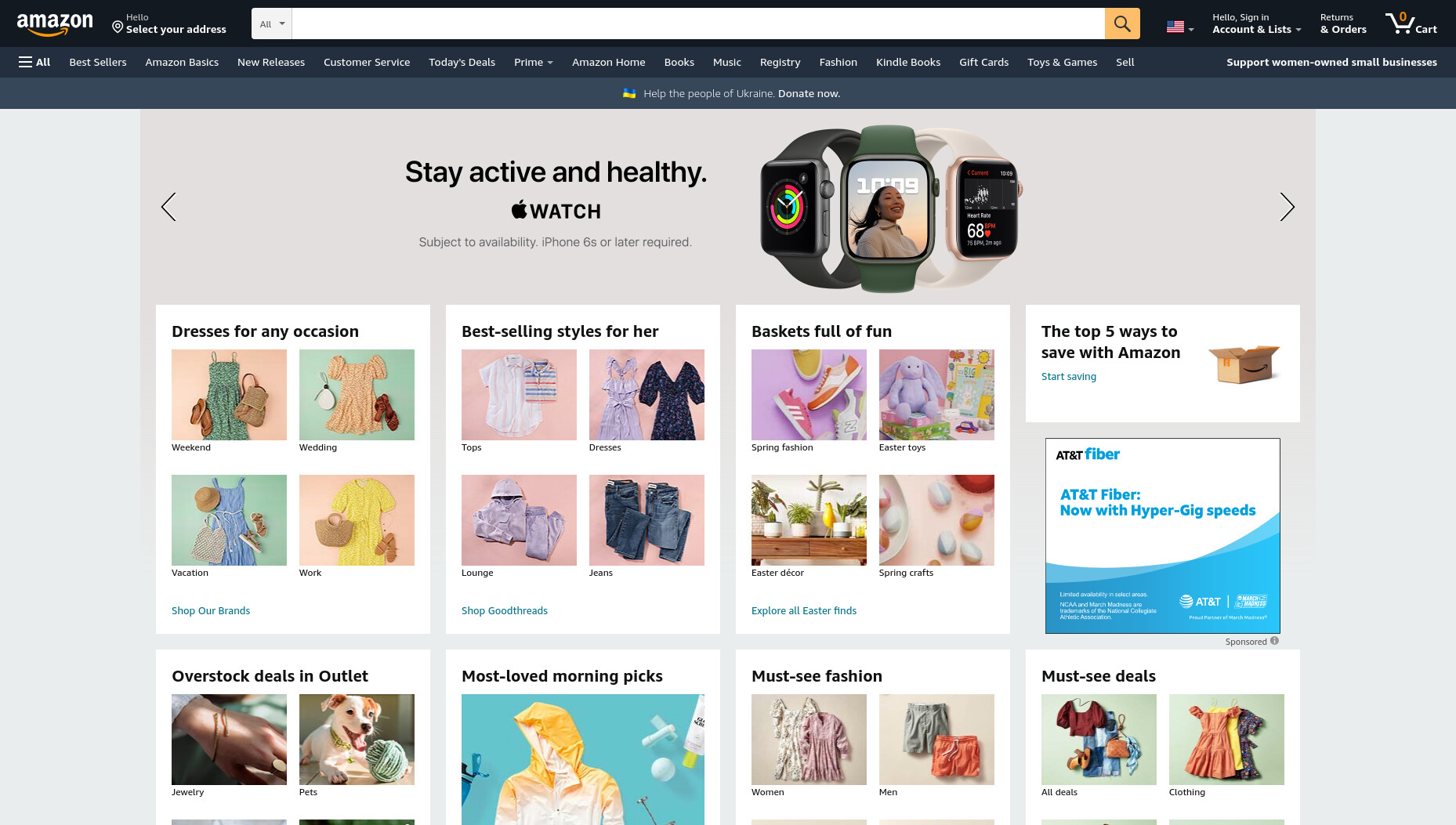Show next banner with right arrow
The height and width of the screenshot is (825, 1456).
coord(1287,207)
